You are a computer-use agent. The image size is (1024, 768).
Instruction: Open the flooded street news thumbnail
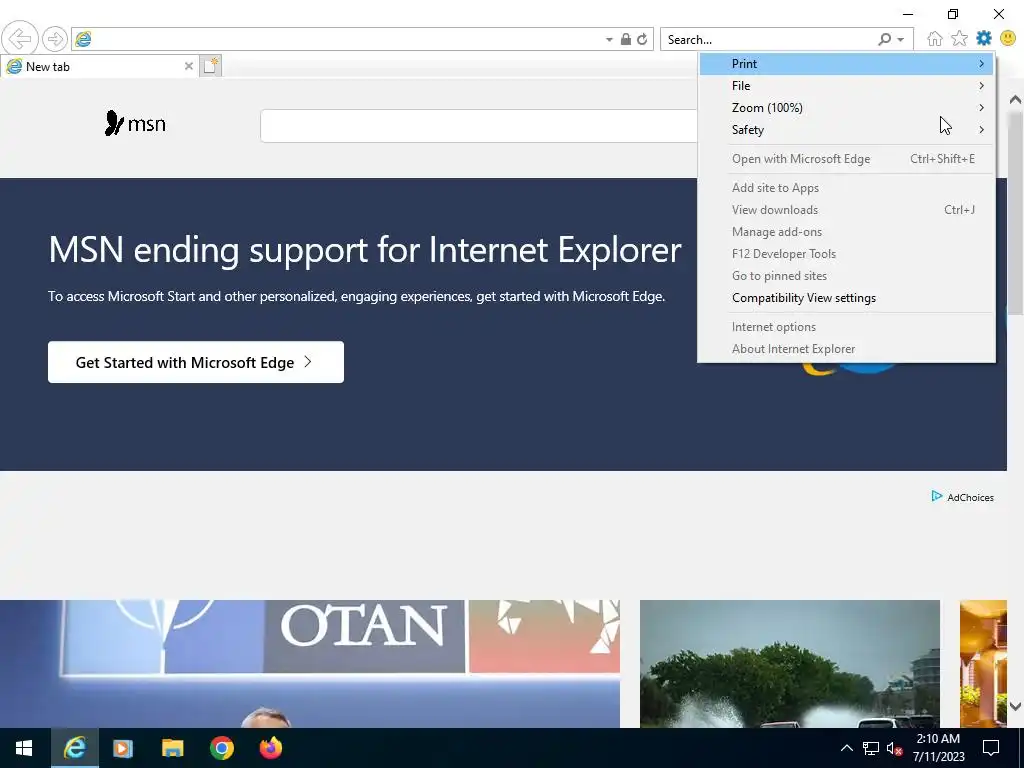790,664
